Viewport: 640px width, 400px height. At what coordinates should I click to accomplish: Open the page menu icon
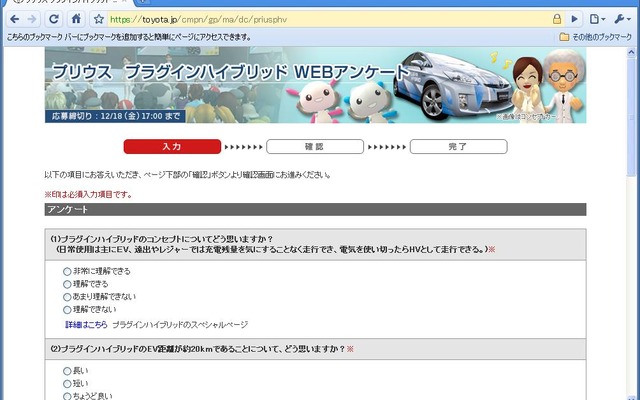[x=598, y=19]
